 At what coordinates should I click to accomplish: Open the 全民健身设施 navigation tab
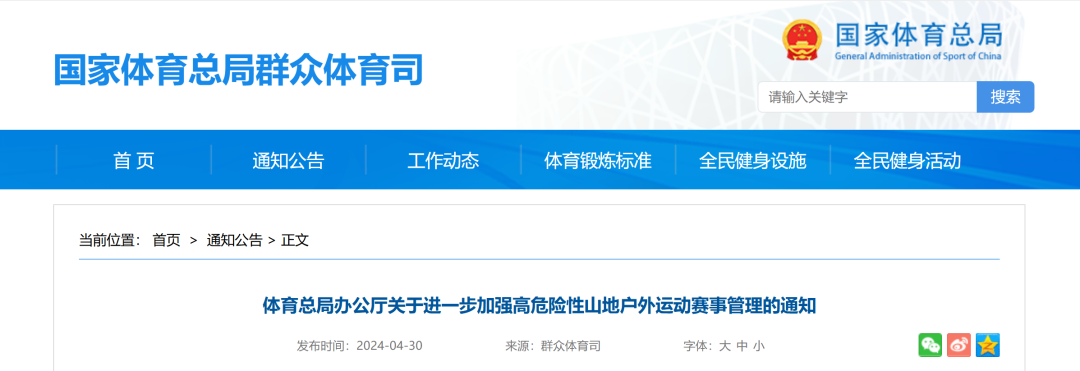(752, 161)
